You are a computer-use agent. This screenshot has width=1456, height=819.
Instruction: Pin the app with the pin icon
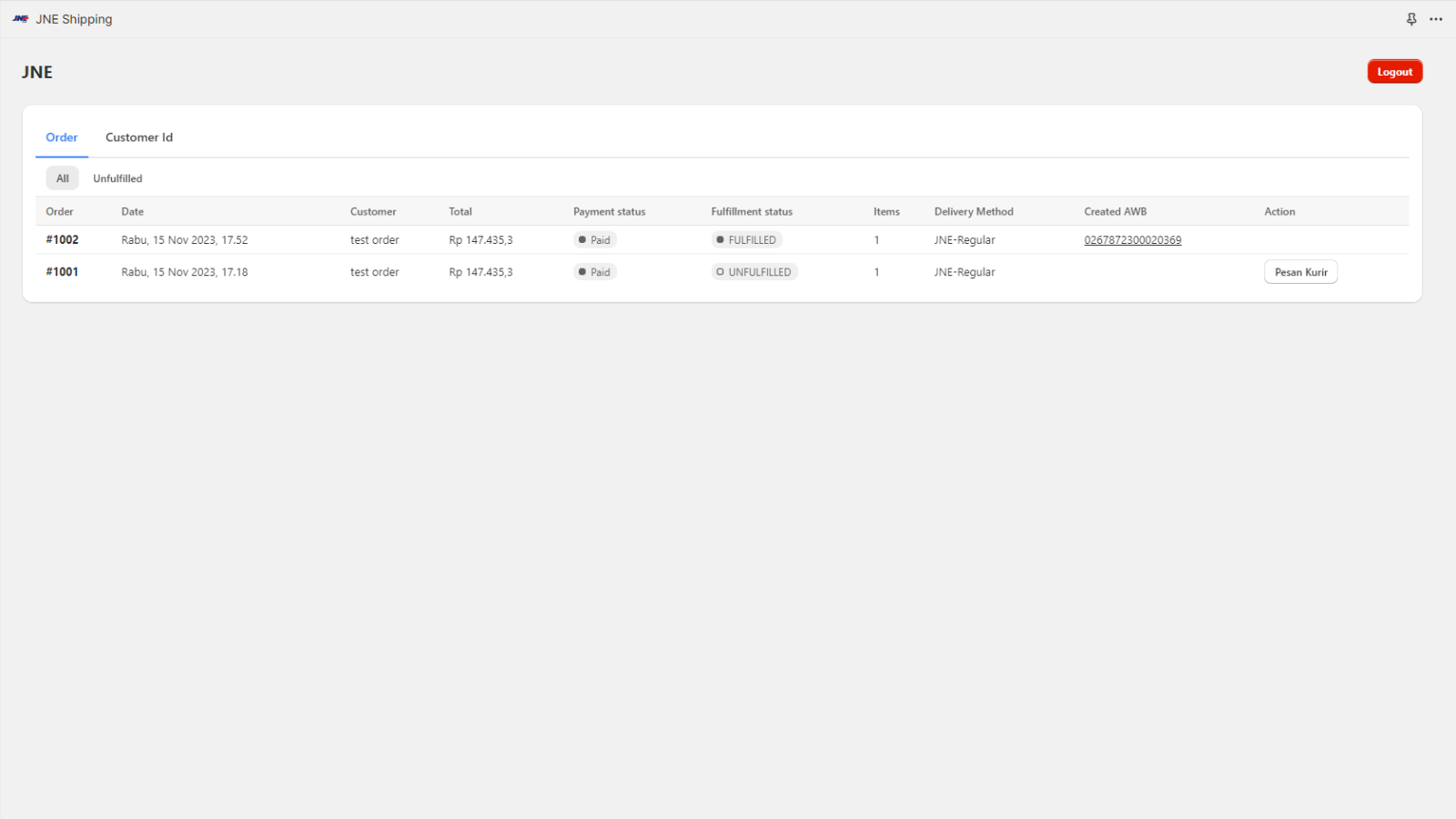(x=1411, y=19)
